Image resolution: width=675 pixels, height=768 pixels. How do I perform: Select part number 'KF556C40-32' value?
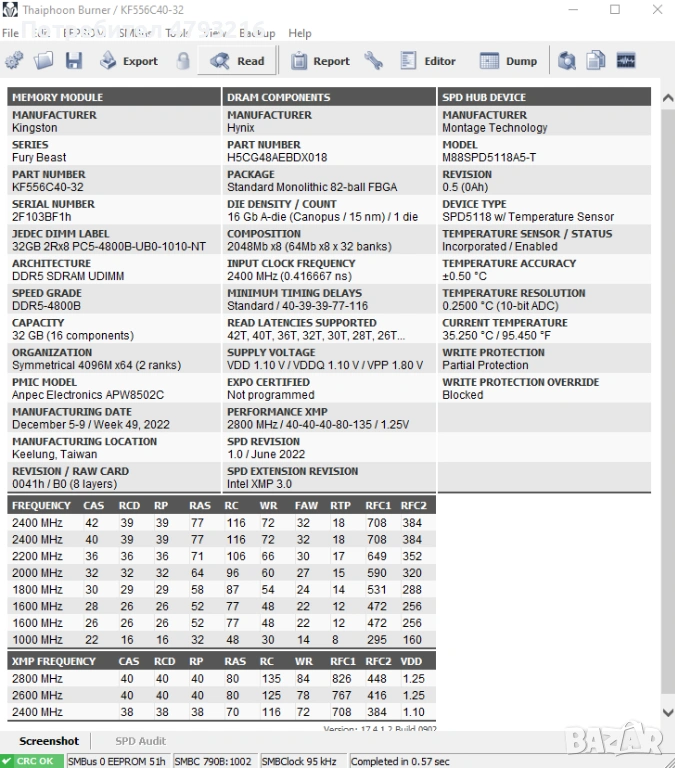[48, 187]
